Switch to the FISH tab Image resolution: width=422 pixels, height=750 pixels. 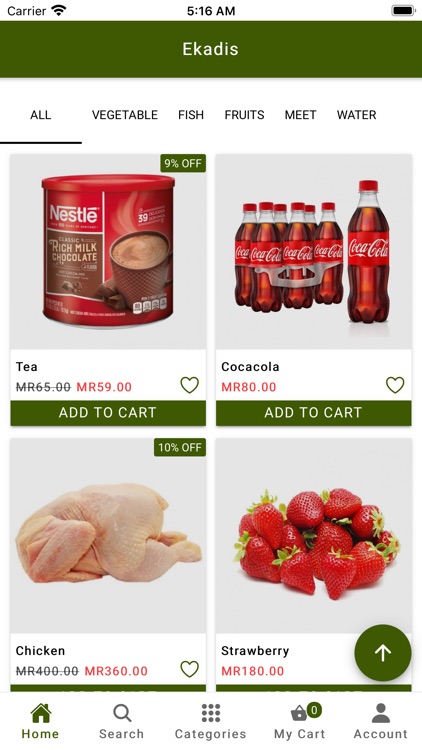point(191,115)
